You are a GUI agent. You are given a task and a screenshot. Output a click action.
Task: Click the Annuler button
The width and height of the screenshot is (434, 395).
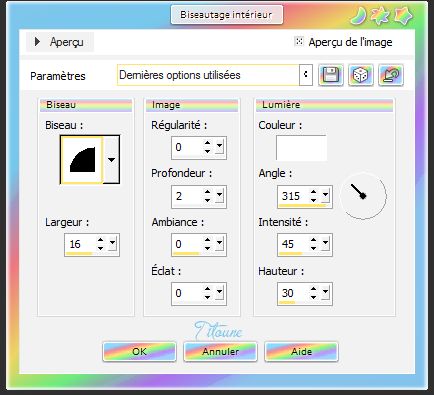[x=220, y=351]
